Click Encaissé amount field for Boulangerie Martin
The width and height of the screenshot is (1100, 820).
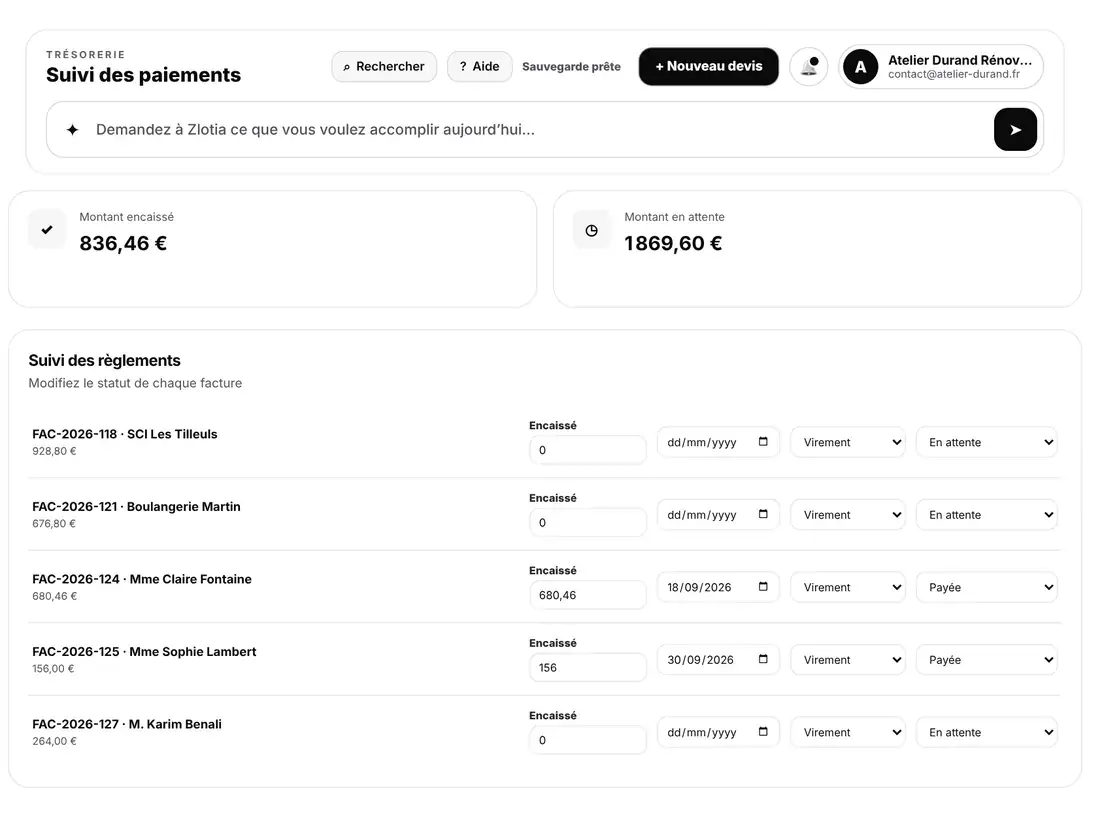click(588, 523)
